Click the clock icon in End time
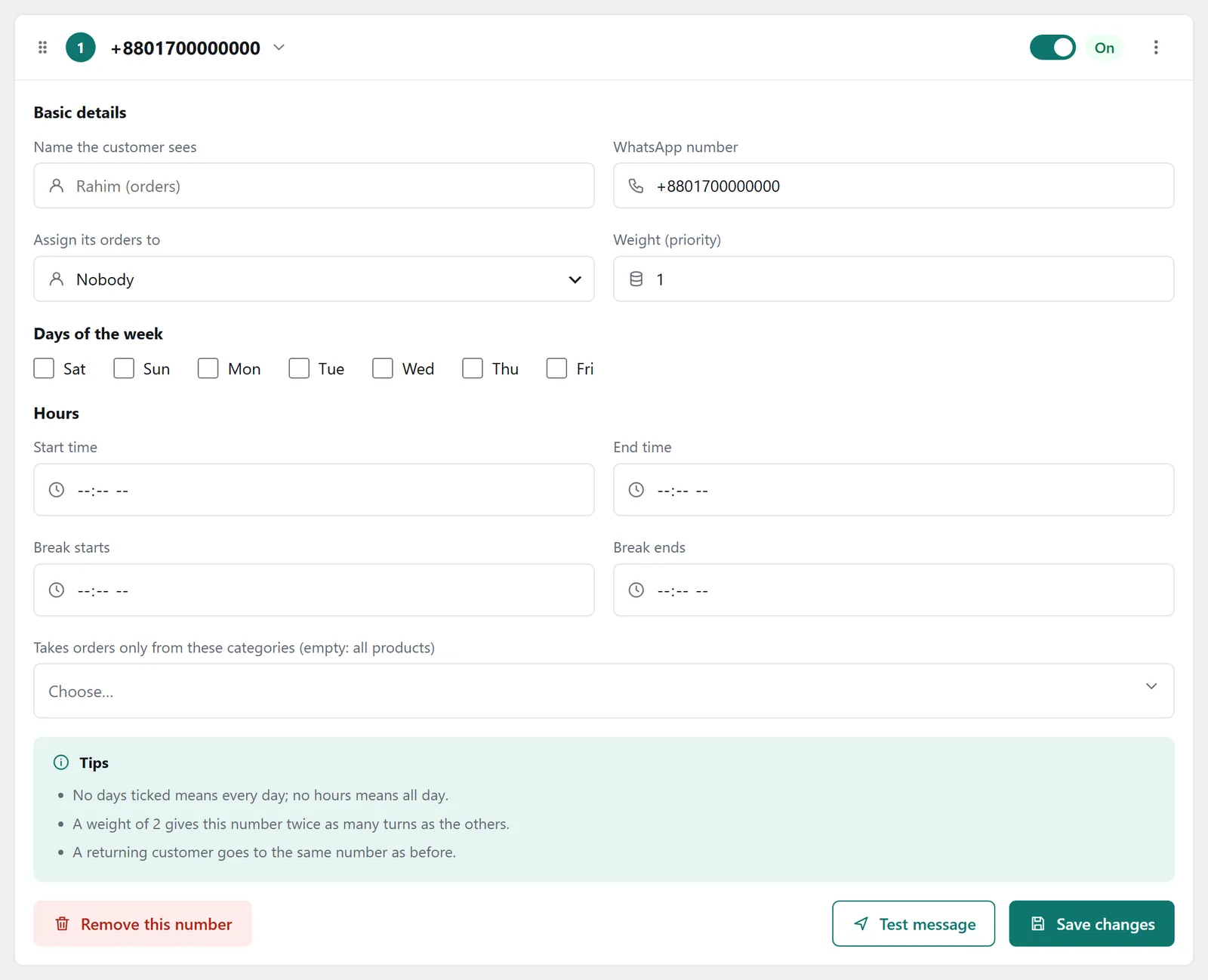The width and height of the screenshot is (1208, 980). (636, 490)
